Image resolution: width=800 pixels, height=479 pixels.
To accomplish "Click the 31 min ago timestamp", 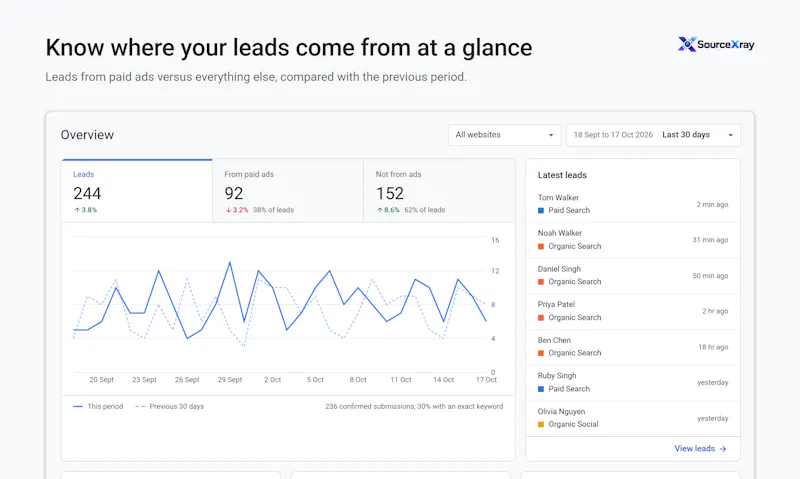I will pos(710,240).
